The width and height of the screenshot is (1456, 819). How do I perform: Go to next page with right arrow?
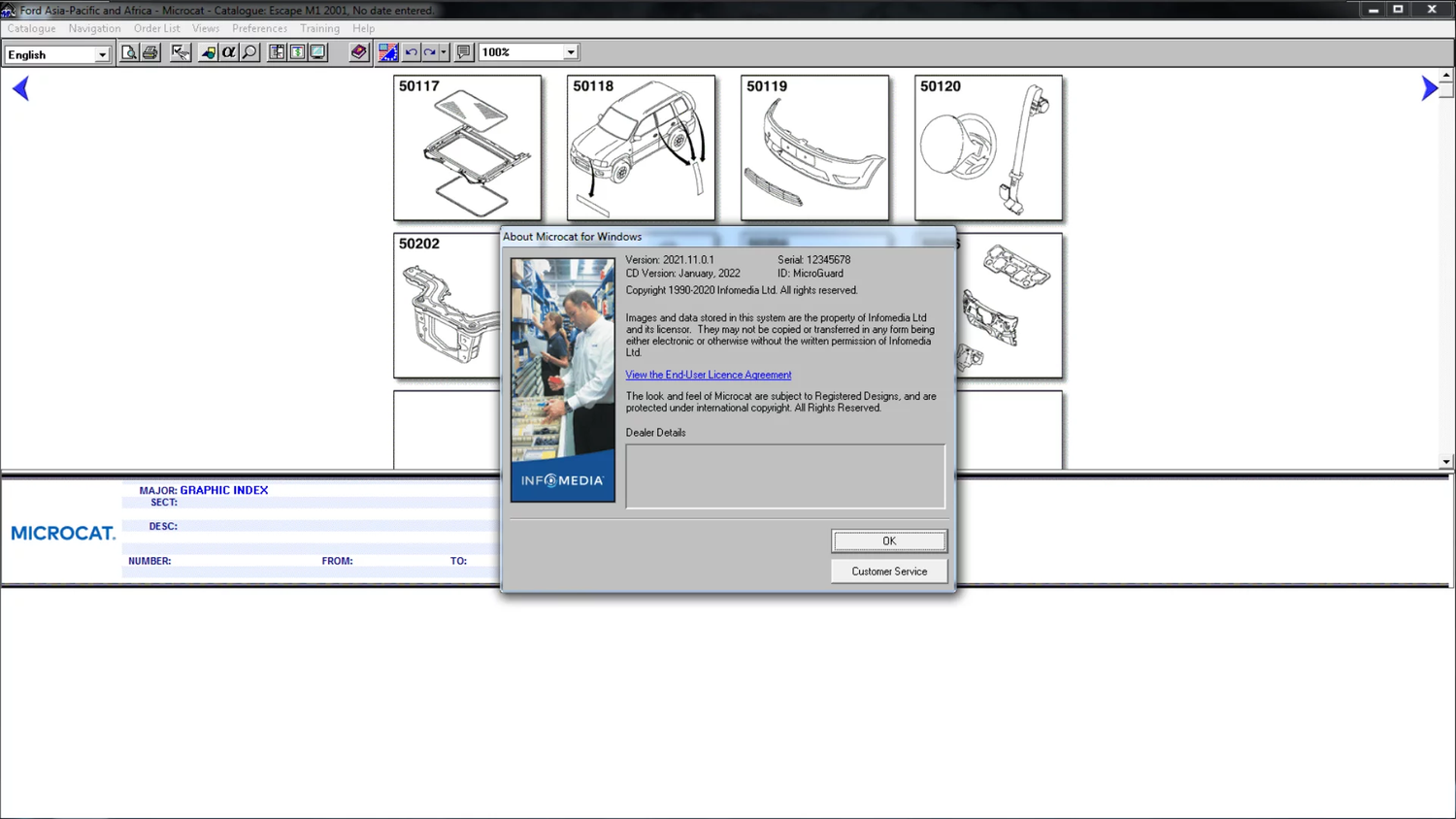(x=1429, y=89)
